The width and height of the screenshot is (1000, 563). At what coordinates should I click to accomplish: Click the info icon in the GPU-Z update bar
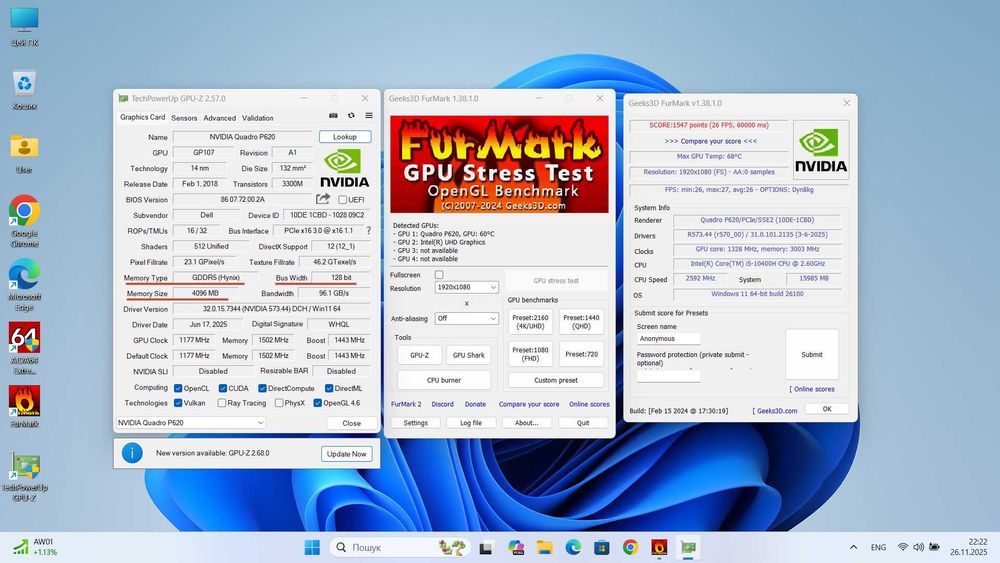[132, 453]
